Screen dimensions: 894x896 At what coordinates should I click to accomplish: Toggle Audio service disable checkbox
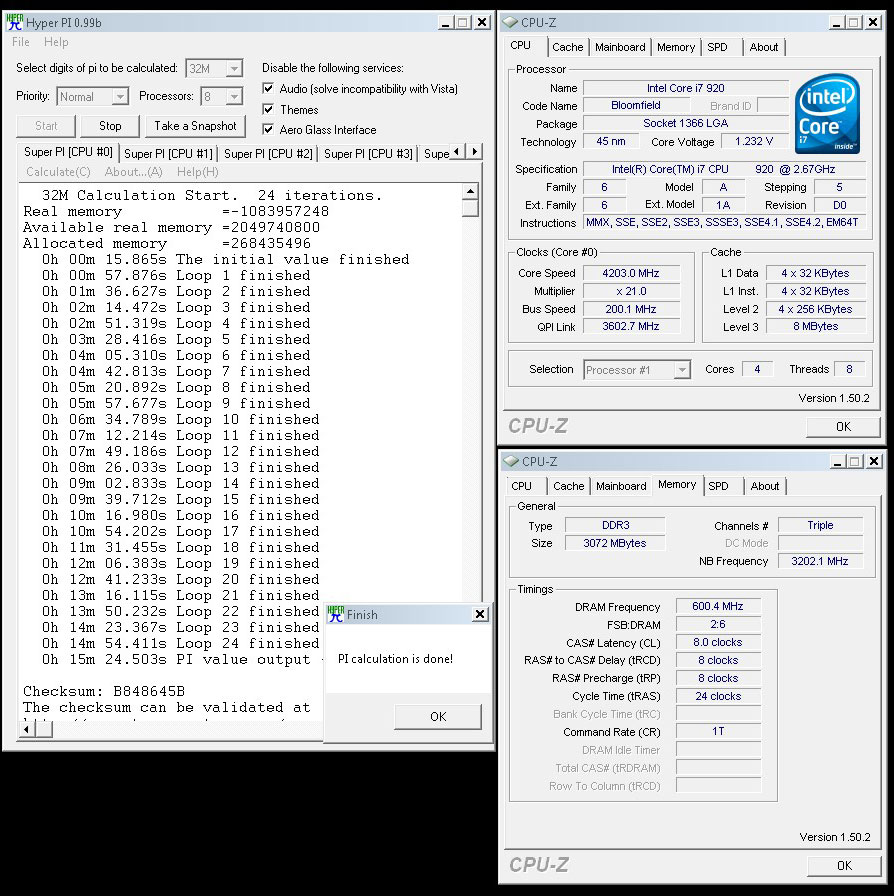click(268, 88)
